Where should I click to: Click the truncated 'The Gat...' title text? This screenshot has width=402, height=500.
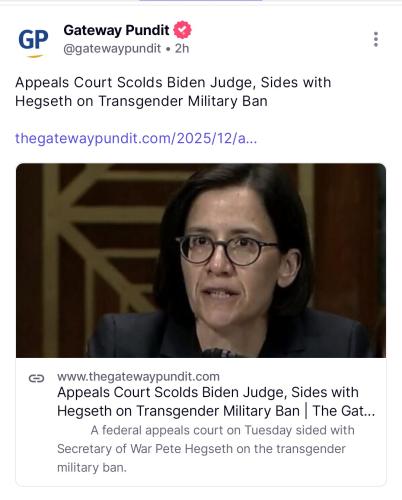pyautogui.click(x=344, y=411)
